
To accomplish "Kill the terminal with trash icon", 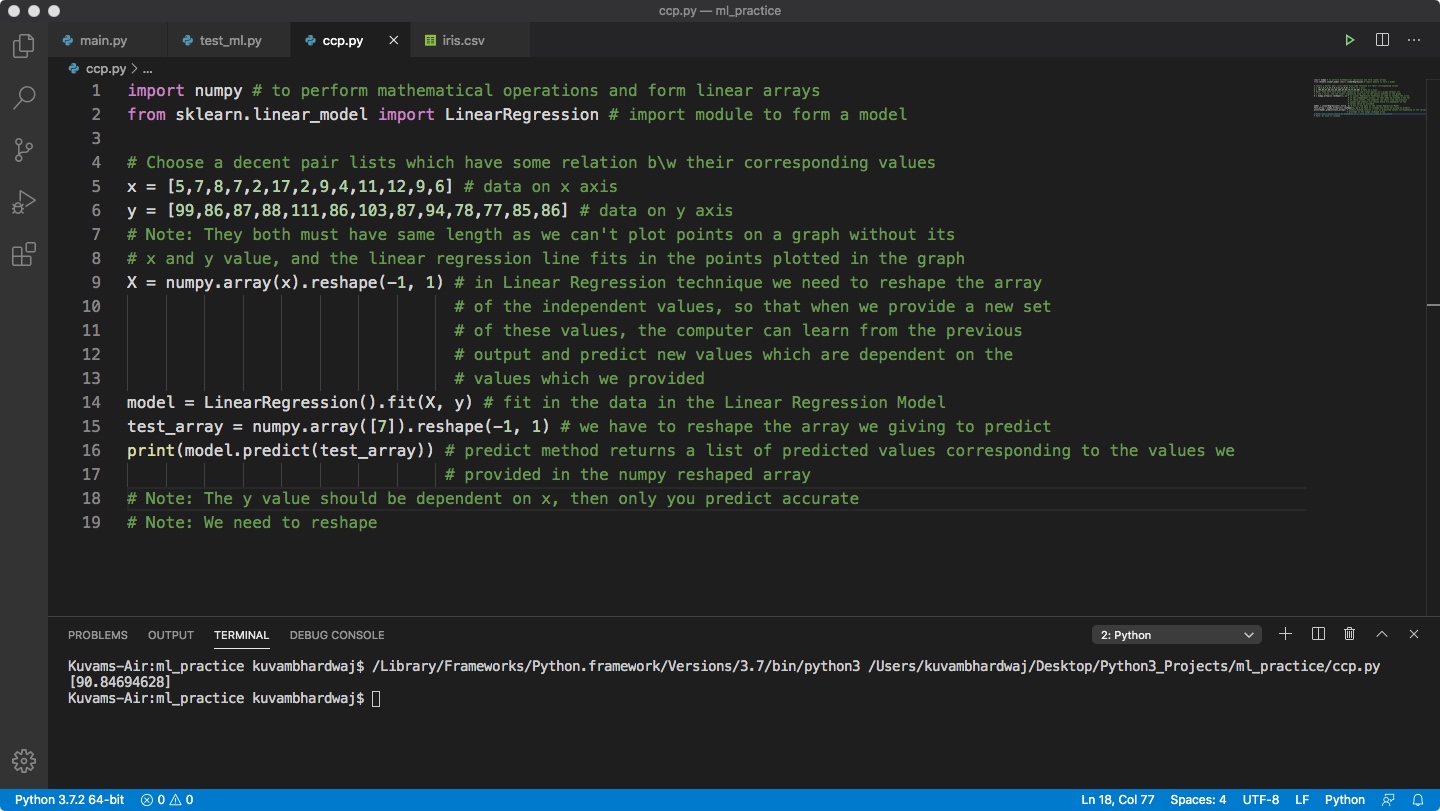I will [1350, 634].
